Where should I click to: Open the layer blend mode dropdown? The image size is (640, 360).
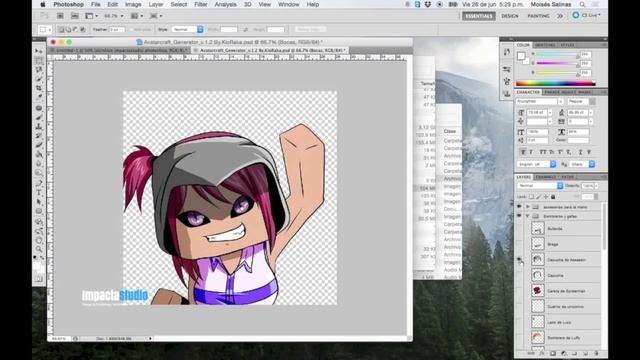point(540,186)
